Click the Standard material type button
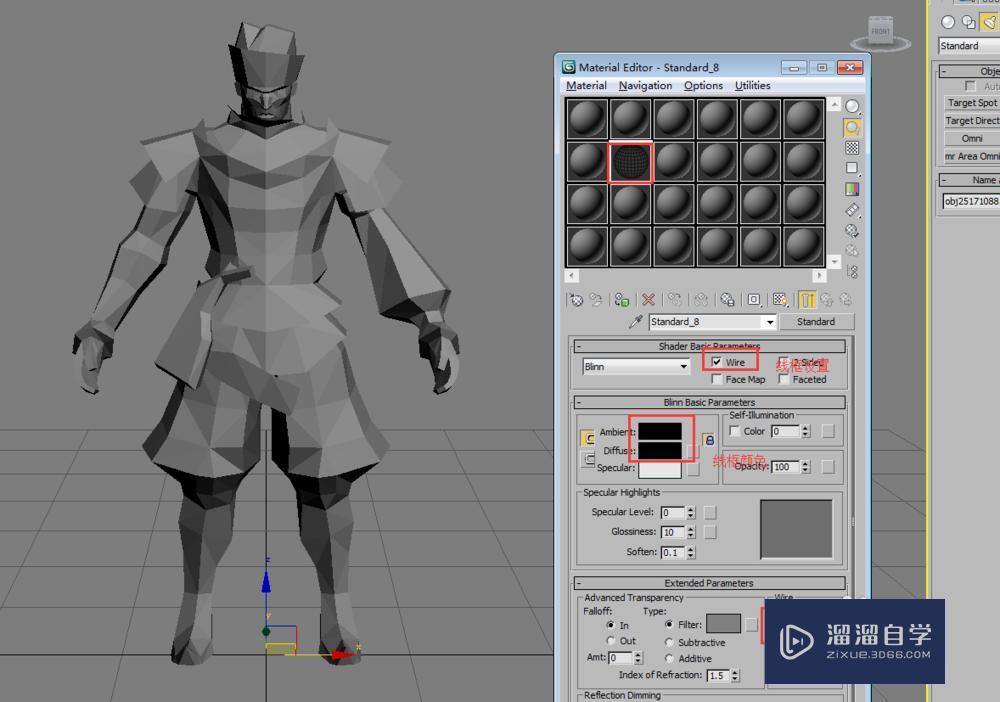 point(816,322)
